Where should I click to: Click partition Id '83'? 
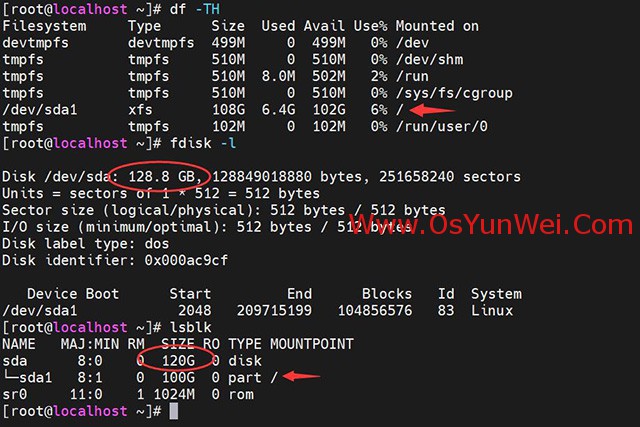pyautogui.click(x=446, y=311)
